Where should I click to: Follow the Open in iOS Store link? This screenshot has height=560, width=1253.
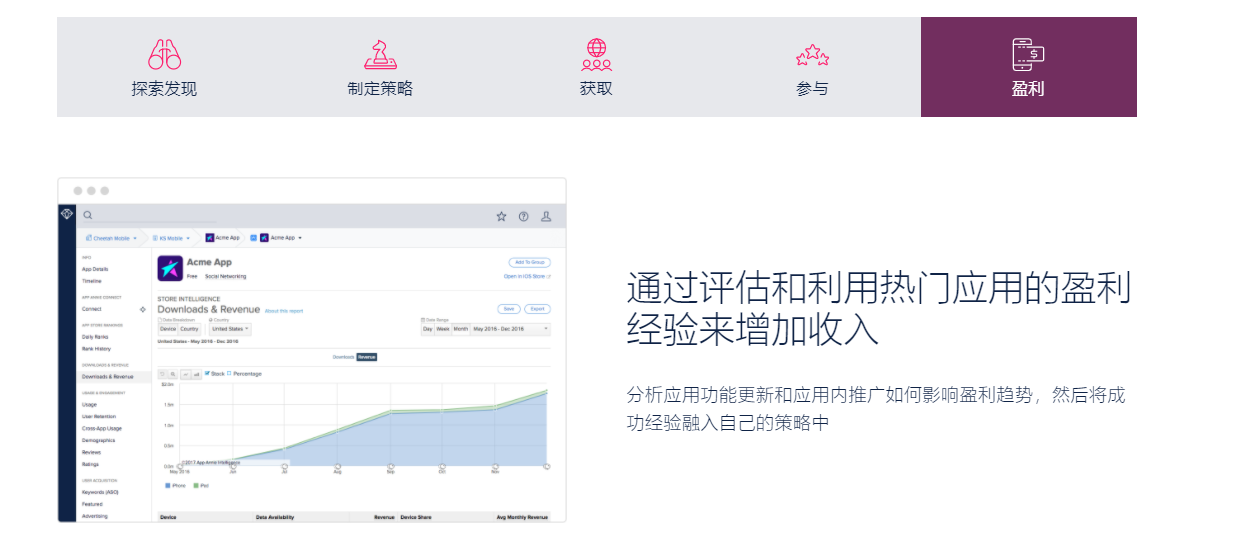pyautogui.click(x=527, y=276)
